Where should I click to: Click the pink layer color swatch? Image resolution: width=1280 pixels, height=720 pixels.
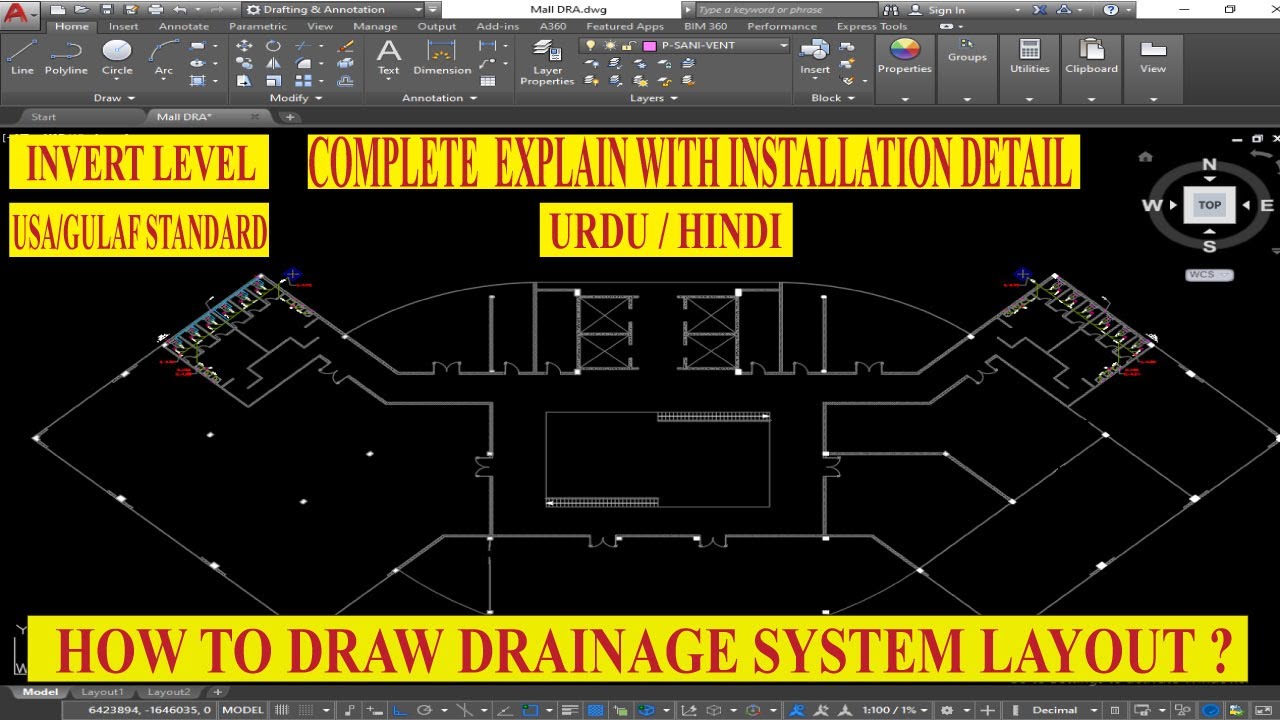pyautogui.click(x=649, y=46)
